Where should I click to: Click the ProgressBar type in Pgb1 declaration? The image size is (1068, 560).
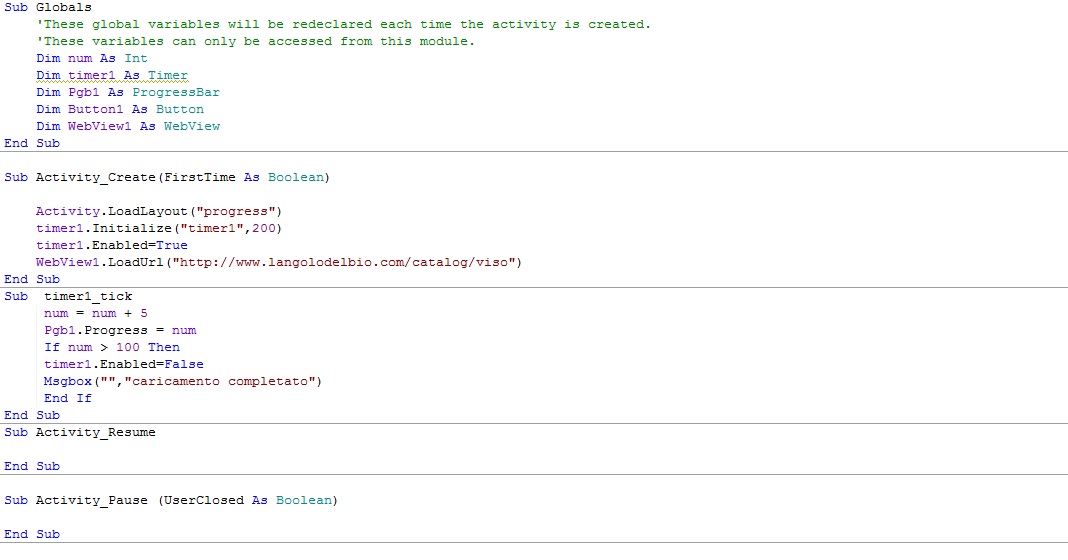point(175,92)
